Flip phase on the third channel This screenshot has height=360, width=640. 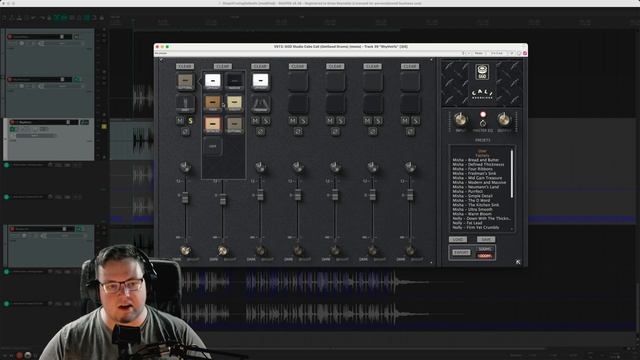tap(260, 131)
